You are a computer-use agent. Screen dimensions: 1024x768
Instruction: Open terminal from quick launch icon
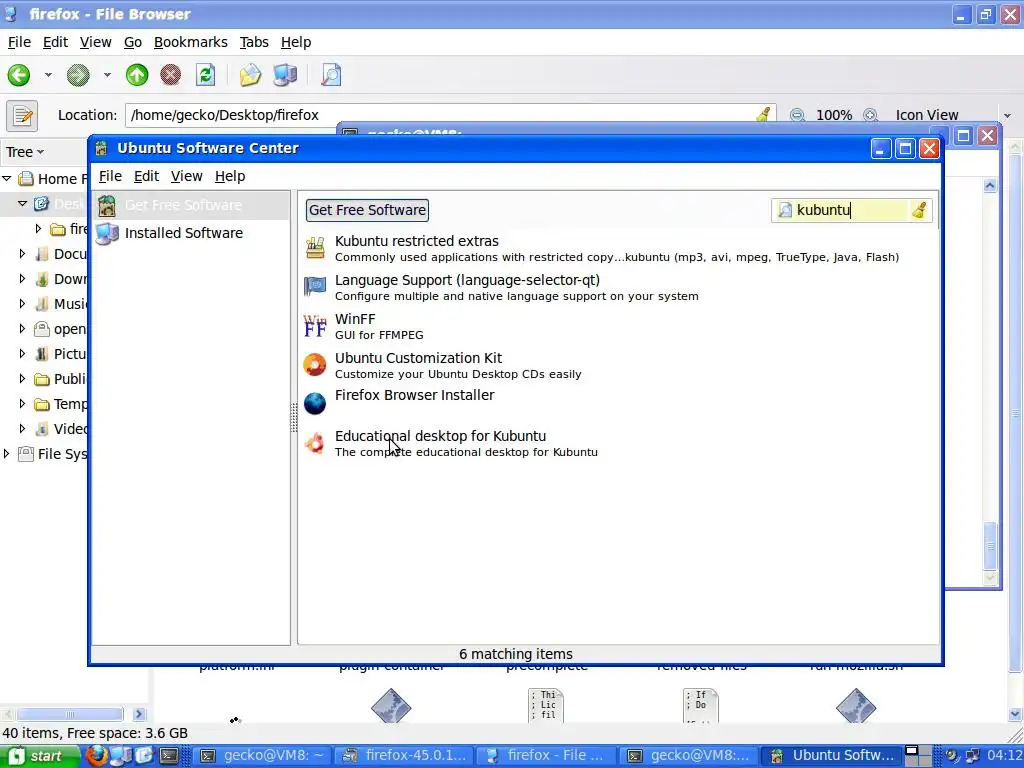point(169,756)
